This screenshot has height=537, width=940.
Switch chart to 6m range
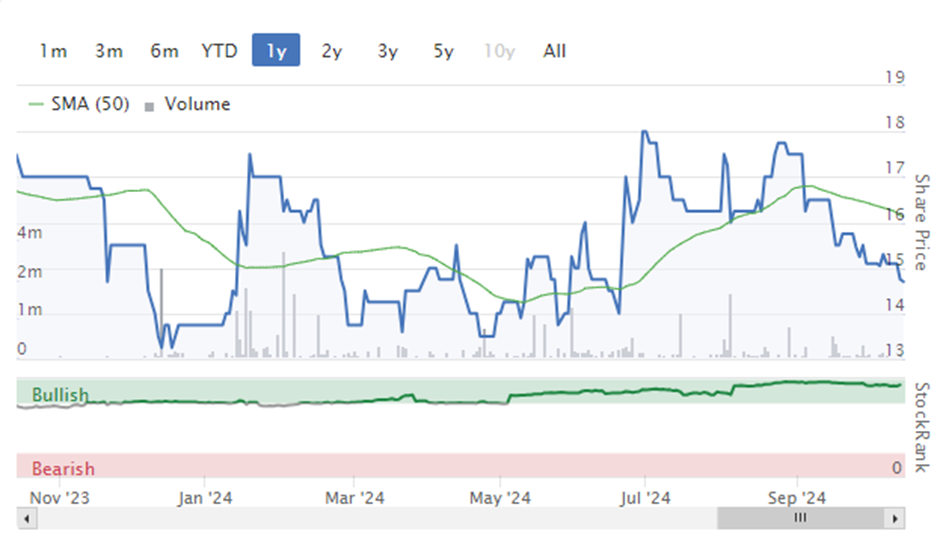pos(164,51)
